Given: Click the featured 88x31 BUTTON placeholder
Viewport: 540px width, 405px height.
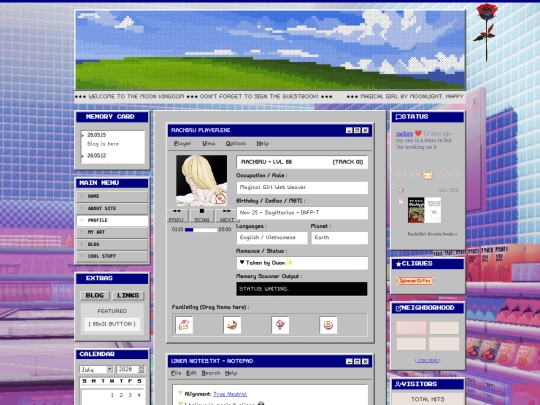Looking at the screenshot, I should coord(112,324).
